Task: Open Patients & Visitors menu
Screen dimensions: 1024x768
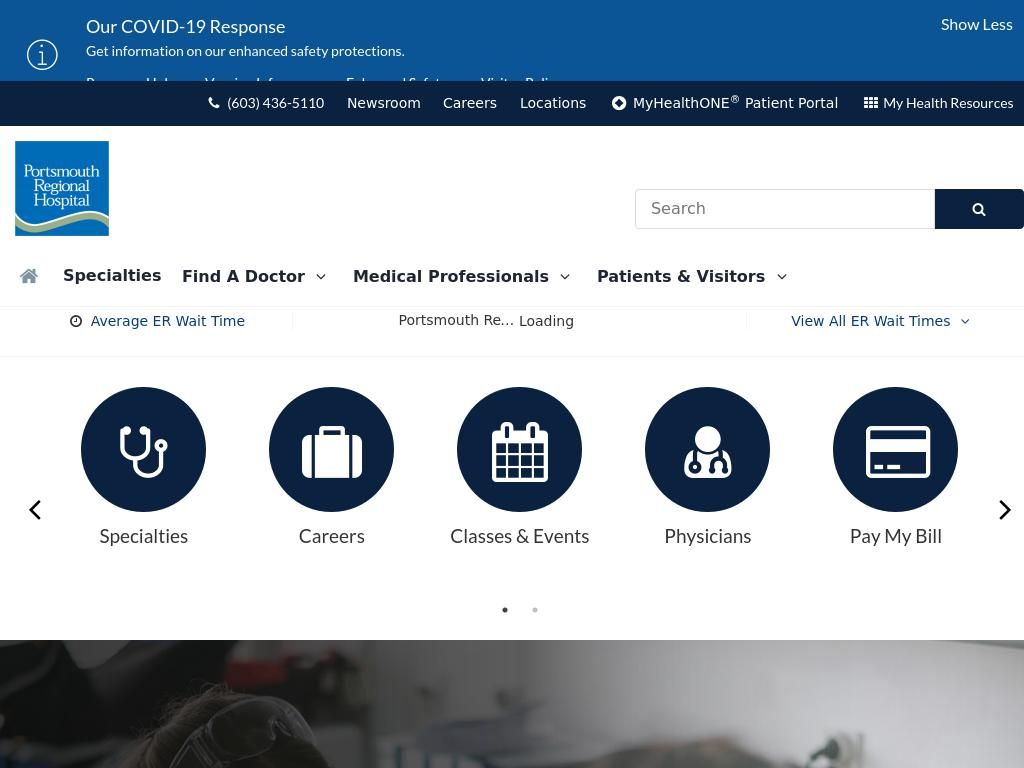Action: [680, 276]
